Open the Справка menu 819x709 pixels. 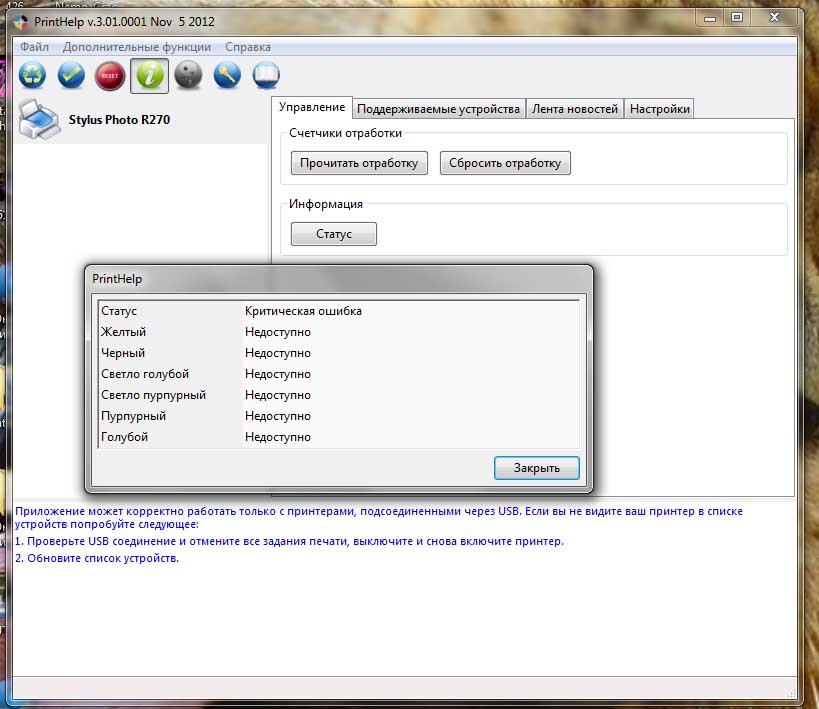248,47
